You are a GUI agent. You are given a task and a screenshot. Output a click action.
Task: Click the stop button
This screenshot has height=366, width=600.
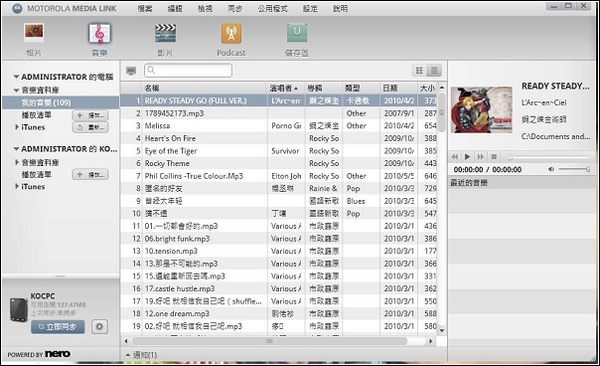(x=494, y=157)
